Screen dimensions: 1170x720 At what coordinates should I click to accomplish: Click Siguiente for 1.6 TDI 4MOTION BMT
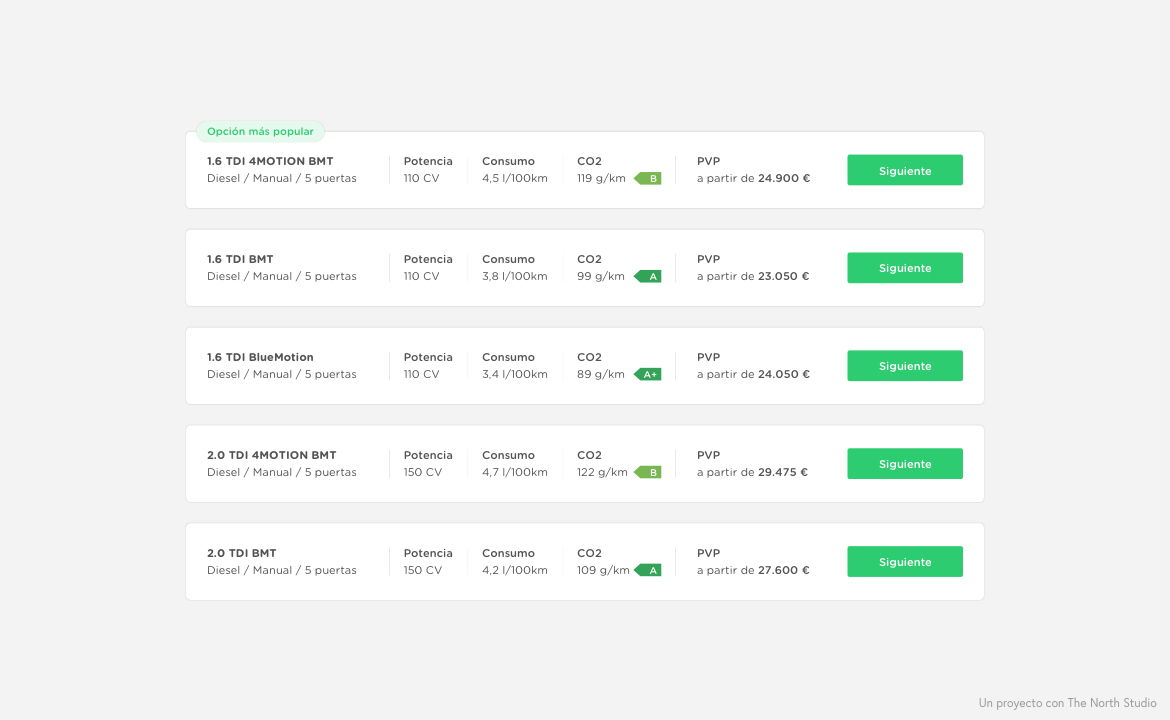point(904,170)
